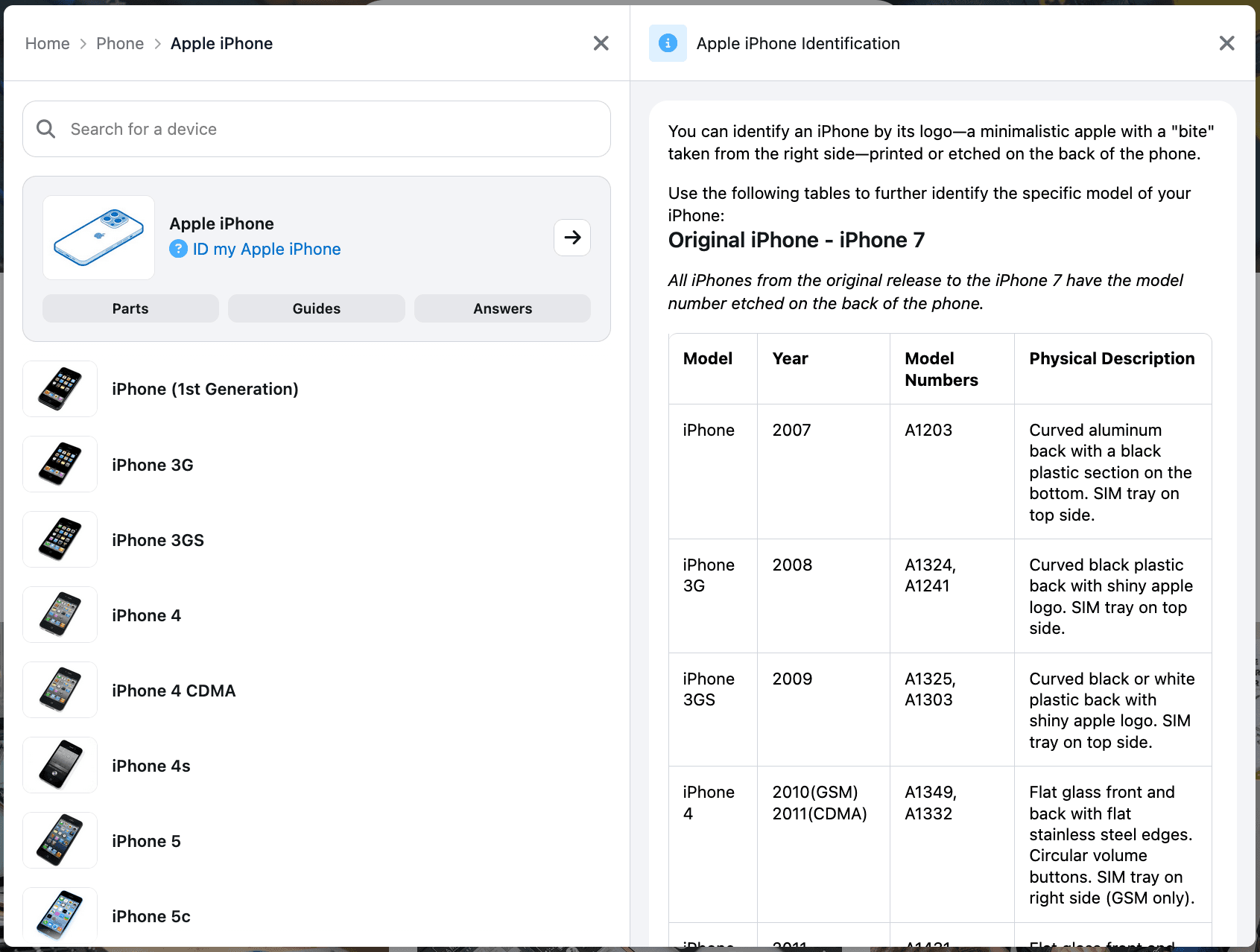
Task: Click the iPhone 4 CDMA thumbnail image
Action: click(x=60, y=690)
